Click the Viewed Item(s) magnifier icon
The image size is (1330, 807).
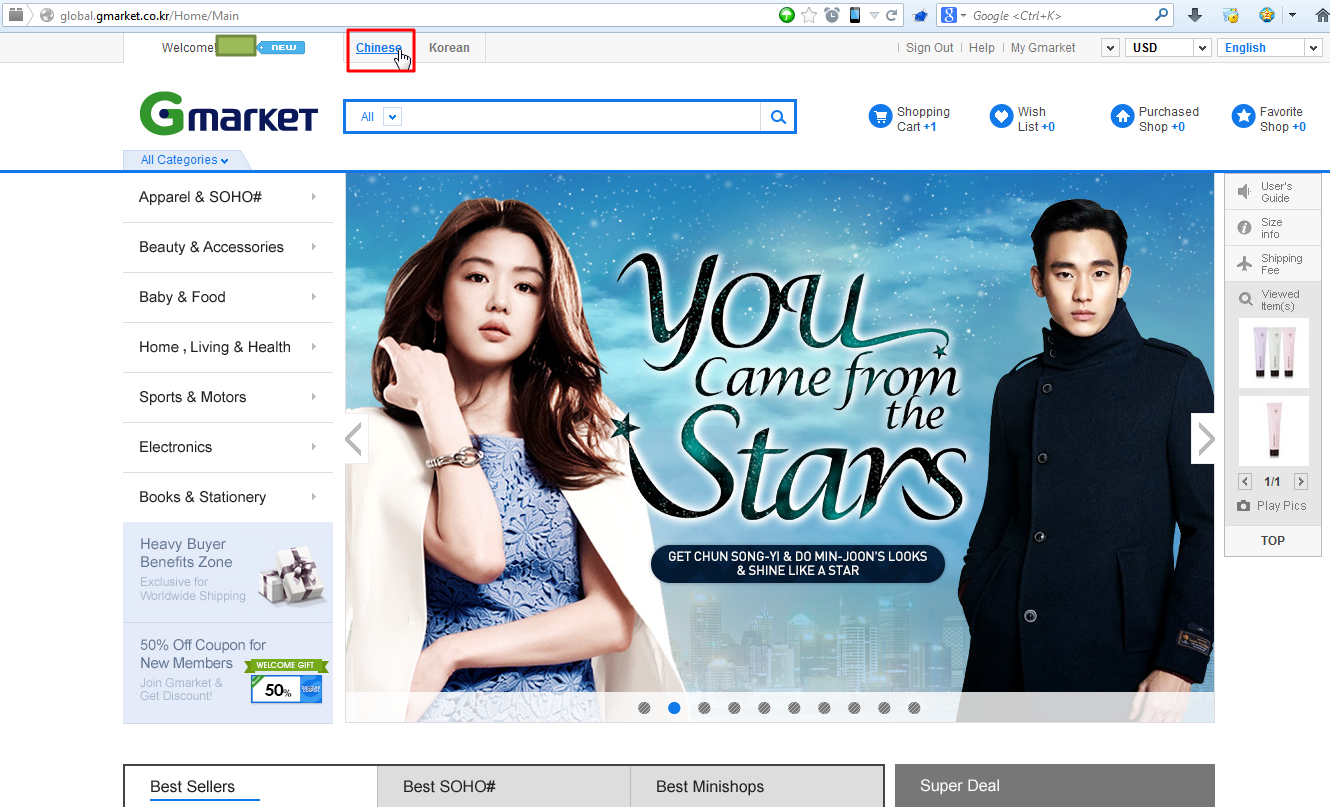(1245, 299)
